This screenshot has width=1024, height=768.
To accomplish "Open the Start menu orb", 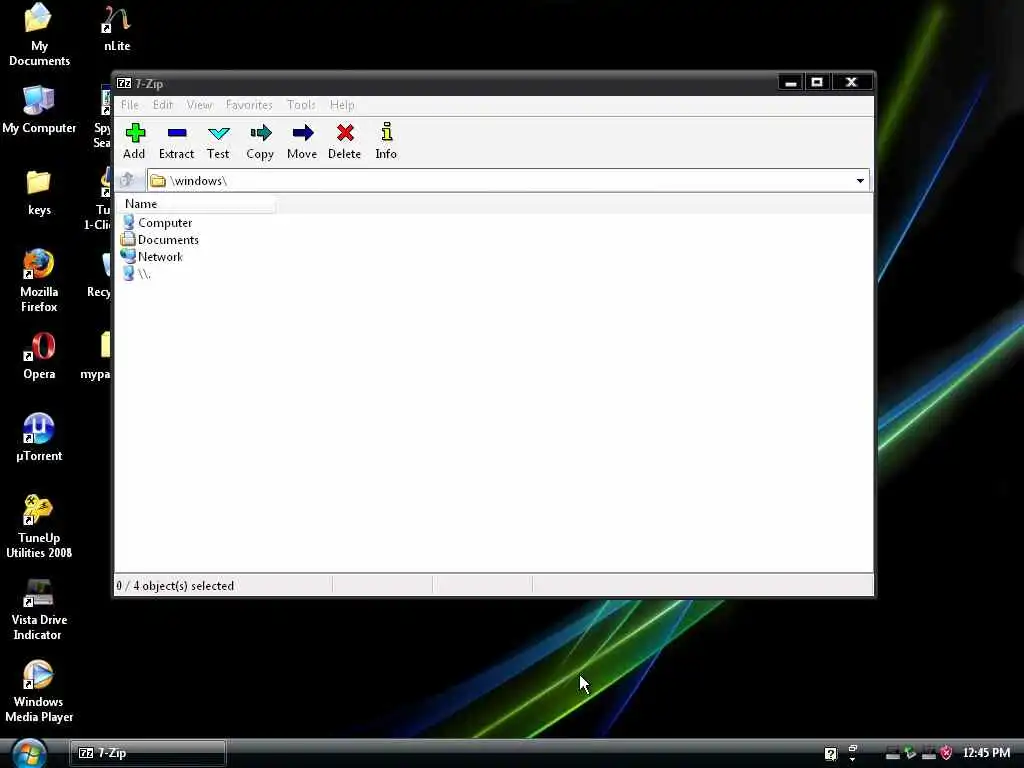I will 29,753.
